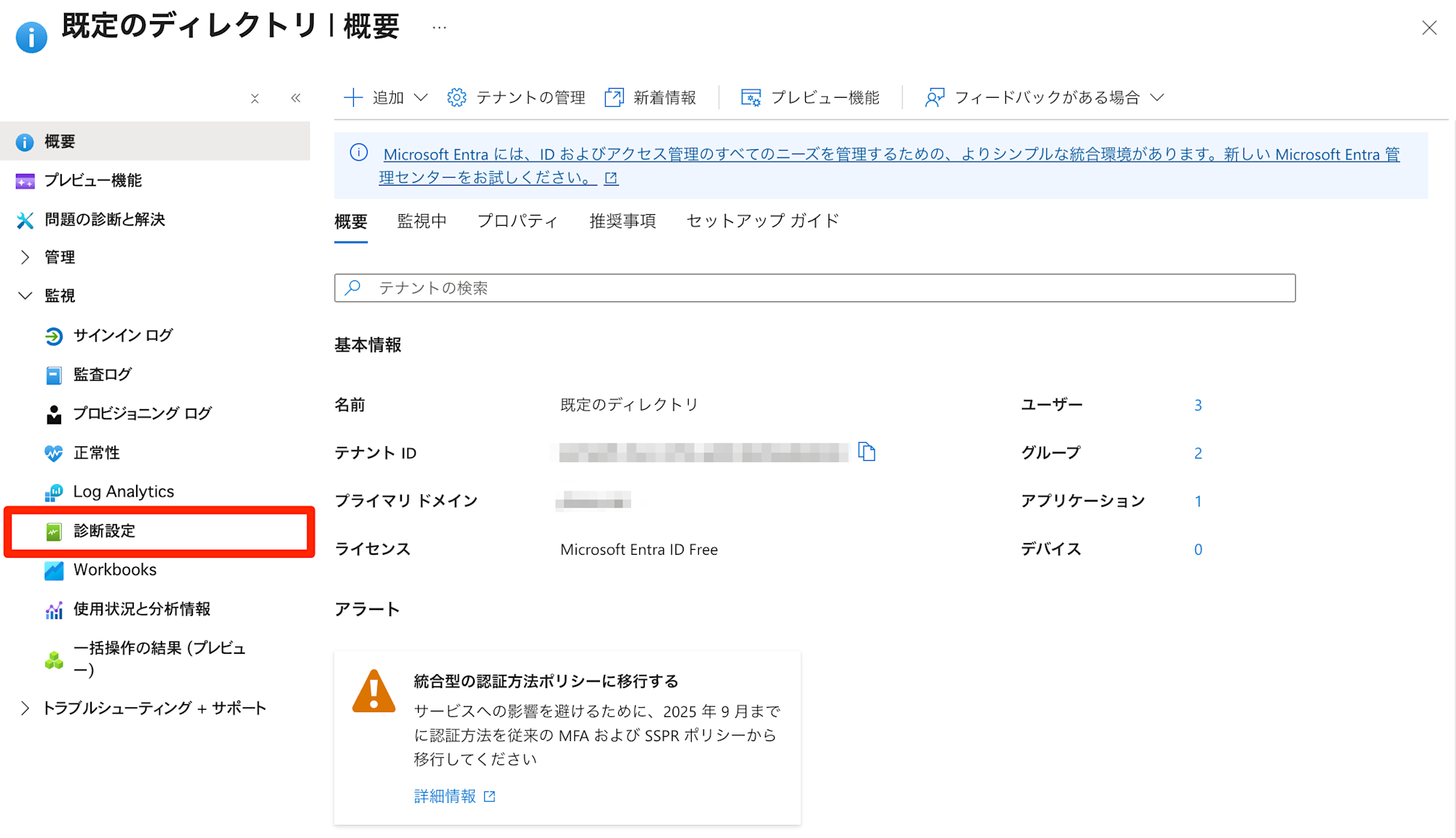Click the 問題の診断と解決 wrench icon

(25, 220)
